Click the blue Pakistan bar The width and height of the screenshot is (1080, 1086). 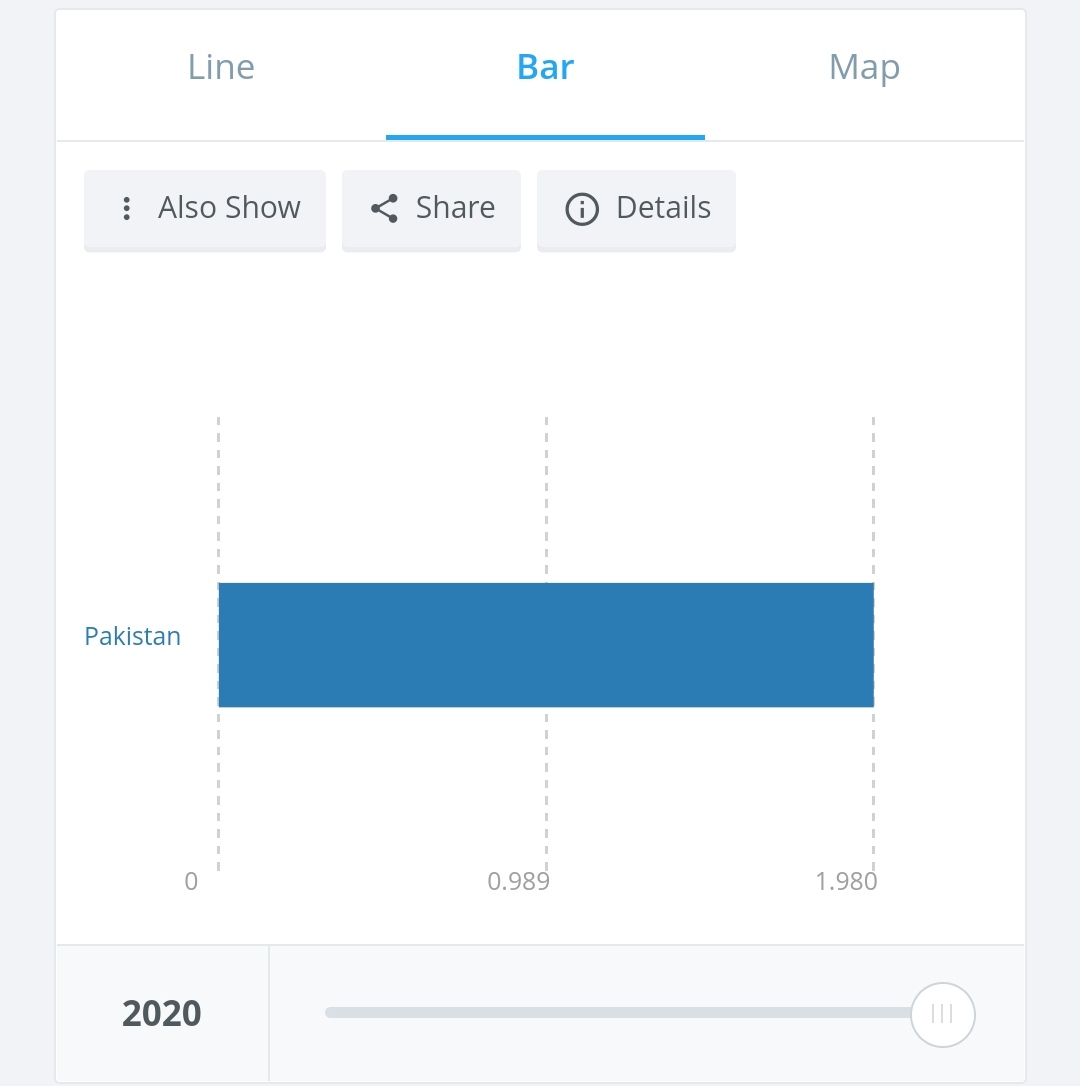[x=546, y=645]
